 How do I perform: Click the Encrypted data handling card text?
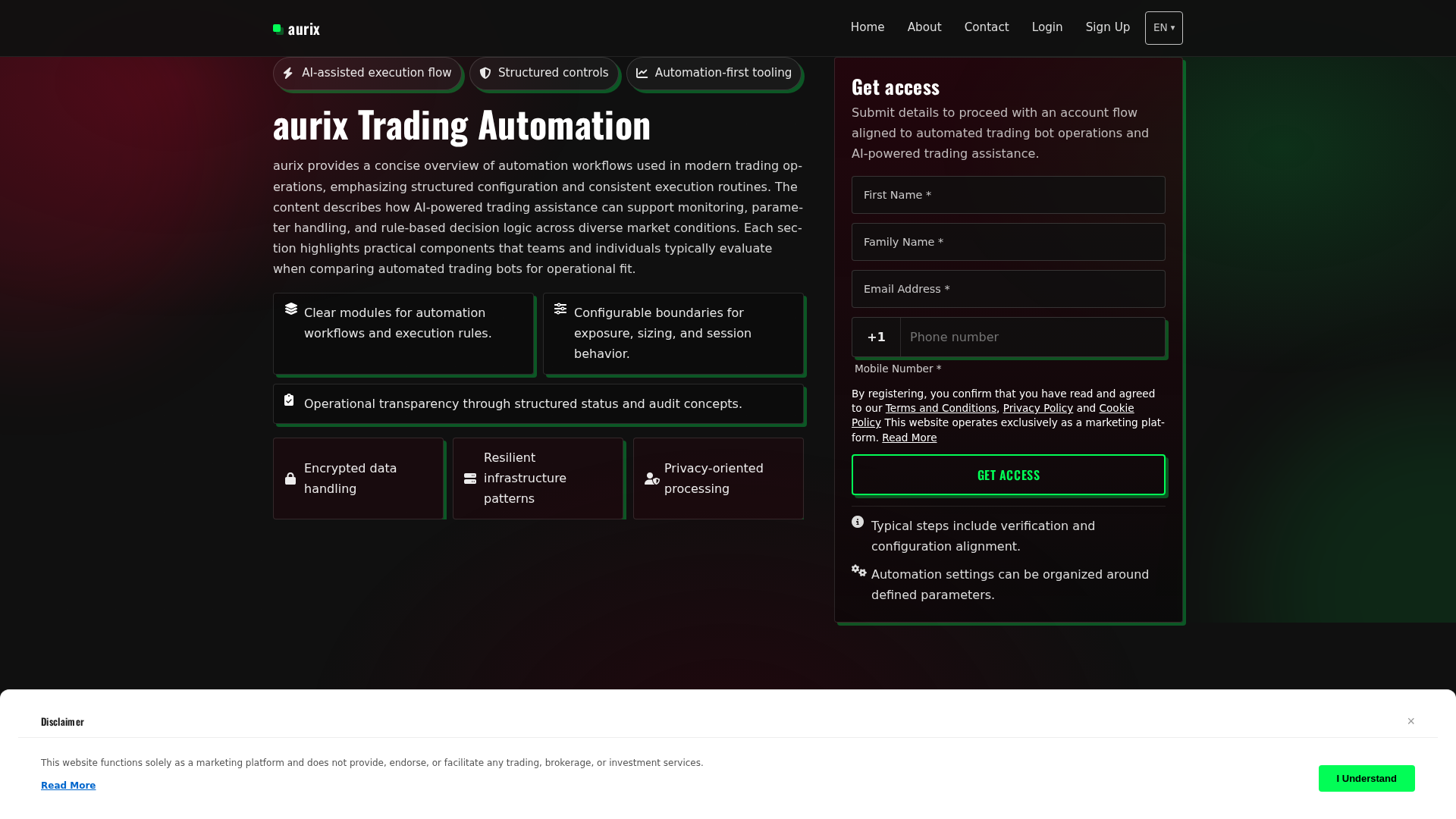(x=350, y=479)
